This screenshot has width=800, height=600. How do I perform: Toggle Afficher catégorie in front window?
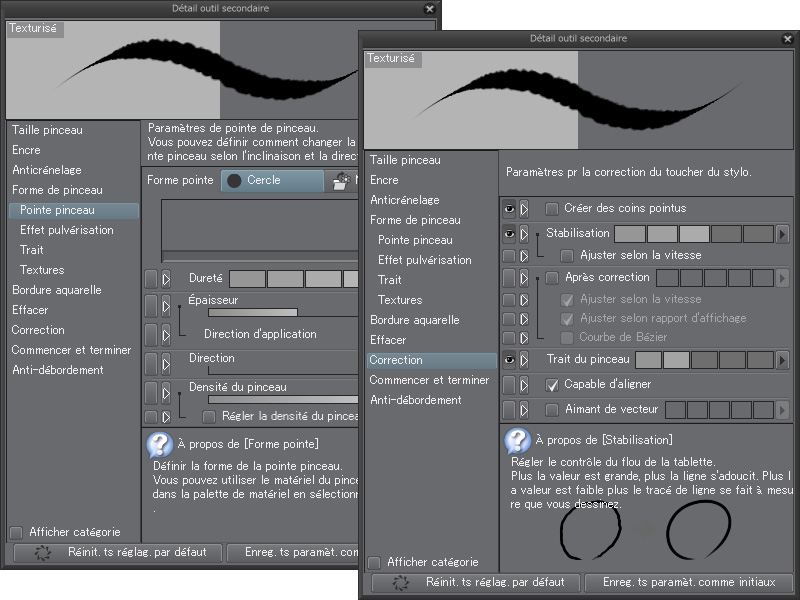[374, 563]
